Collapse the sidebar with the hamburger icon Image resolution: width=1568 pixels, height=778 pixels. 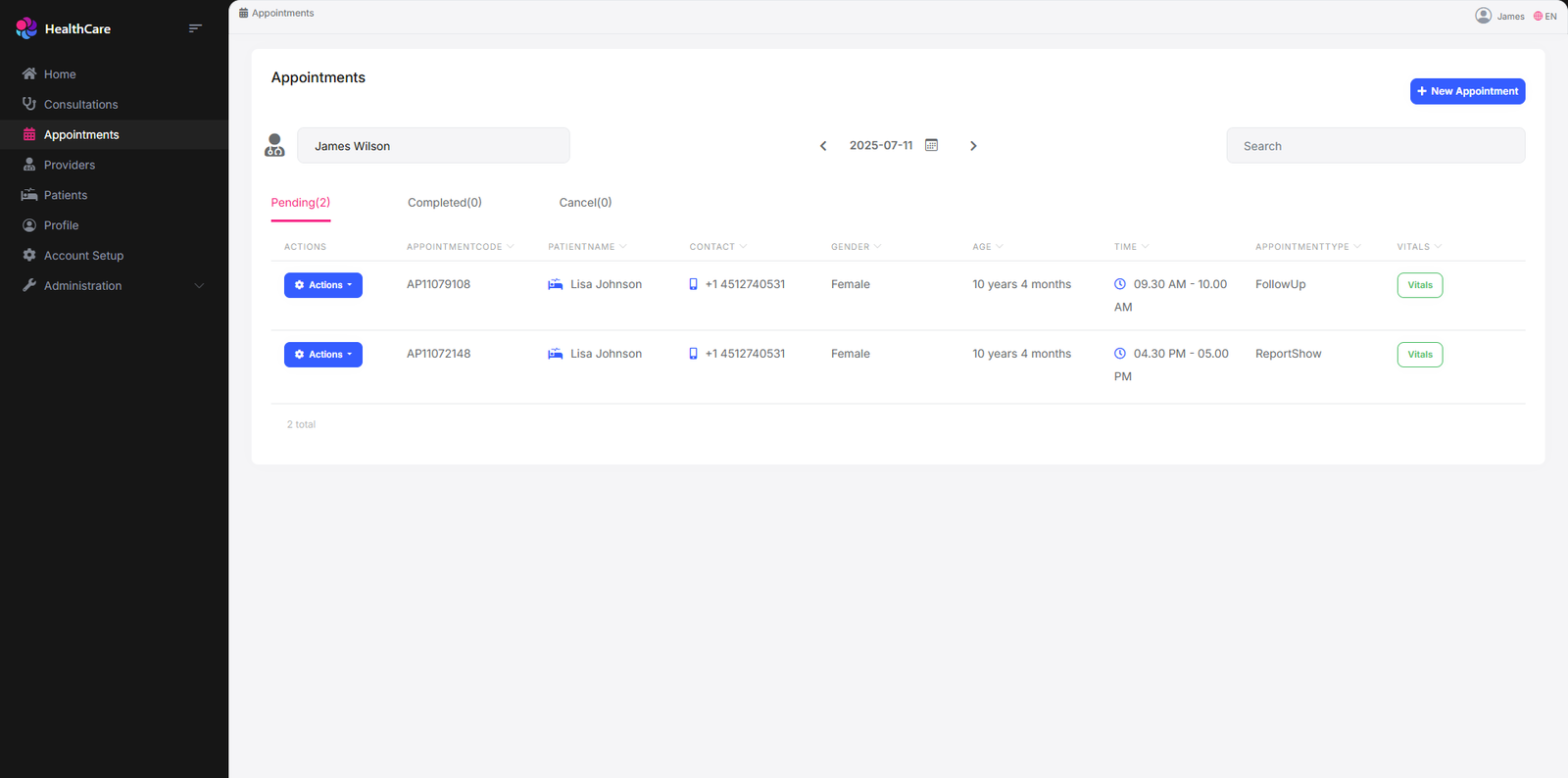pyautogui.click(x=195, y=28)
